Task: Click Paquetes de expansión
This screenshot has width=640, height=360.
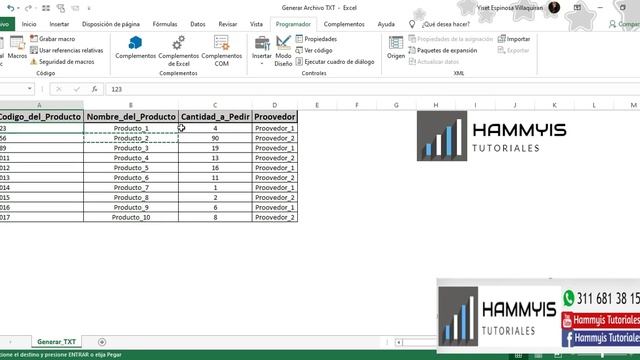Action: click(x=442, y=50)
